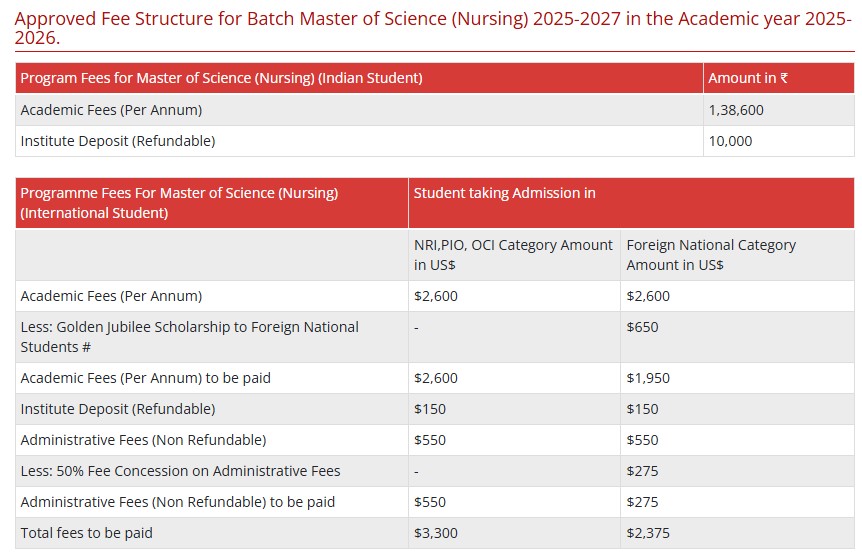Click the $150 deposit in Foreign National column
Screen dimensions: 862x552
[x=642, y=409]
